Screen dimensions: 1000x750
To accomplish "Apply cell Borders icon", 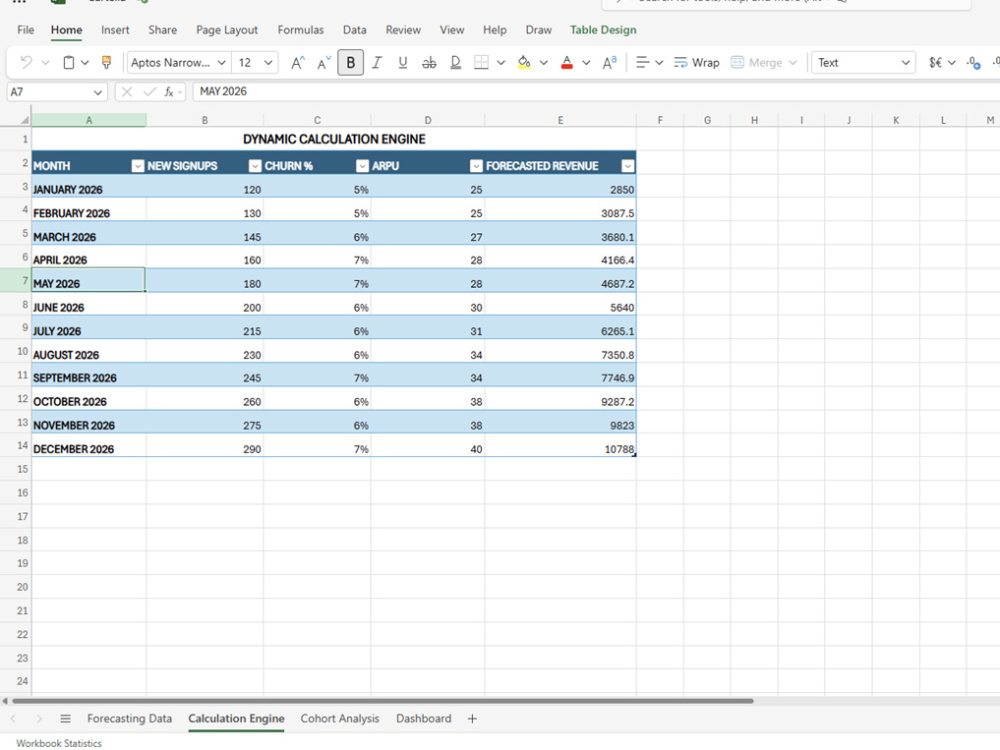I will [x=482, y=62].
